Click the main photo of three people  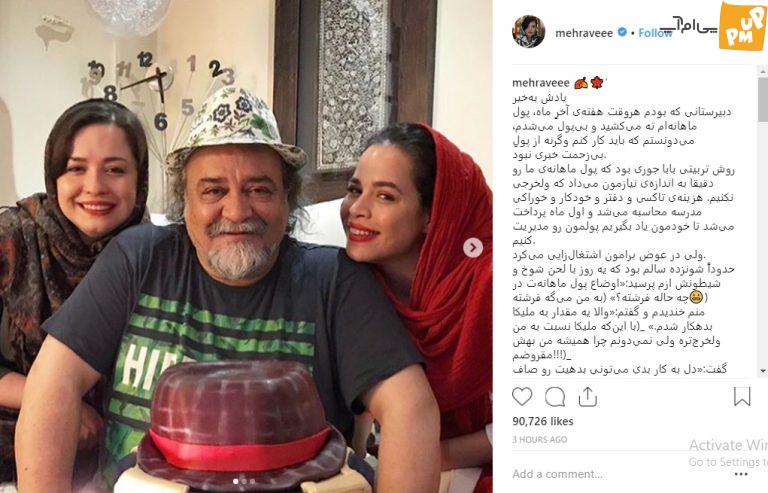(x=246, y=246)
